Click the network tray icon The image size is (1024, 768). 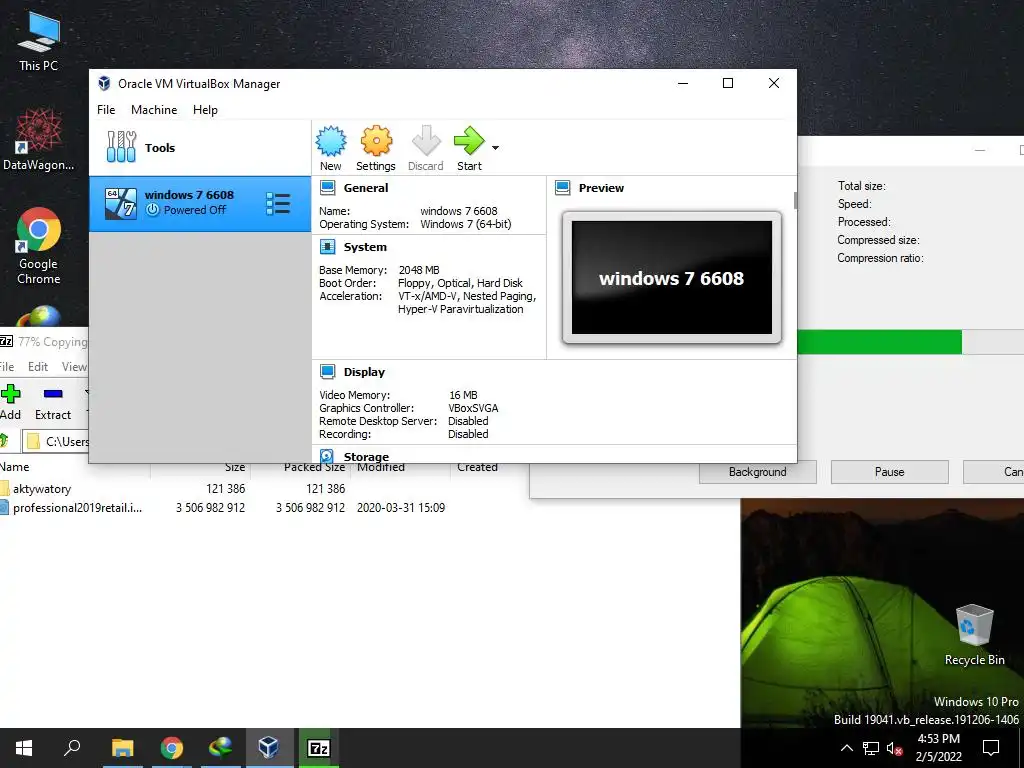[x=871, y=748]
